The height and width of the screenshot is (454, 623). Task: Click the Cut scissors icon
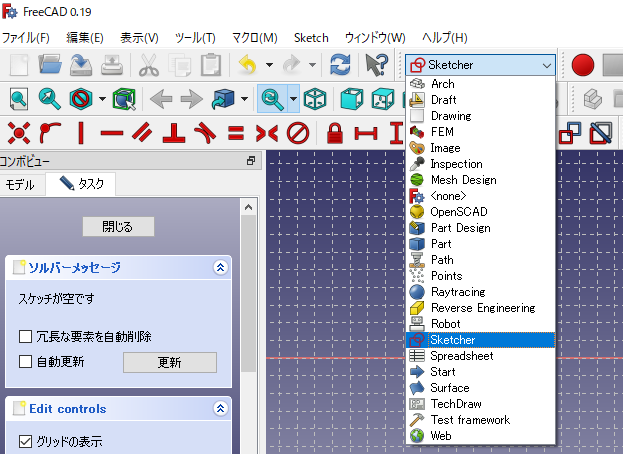[x=149, y=65]
